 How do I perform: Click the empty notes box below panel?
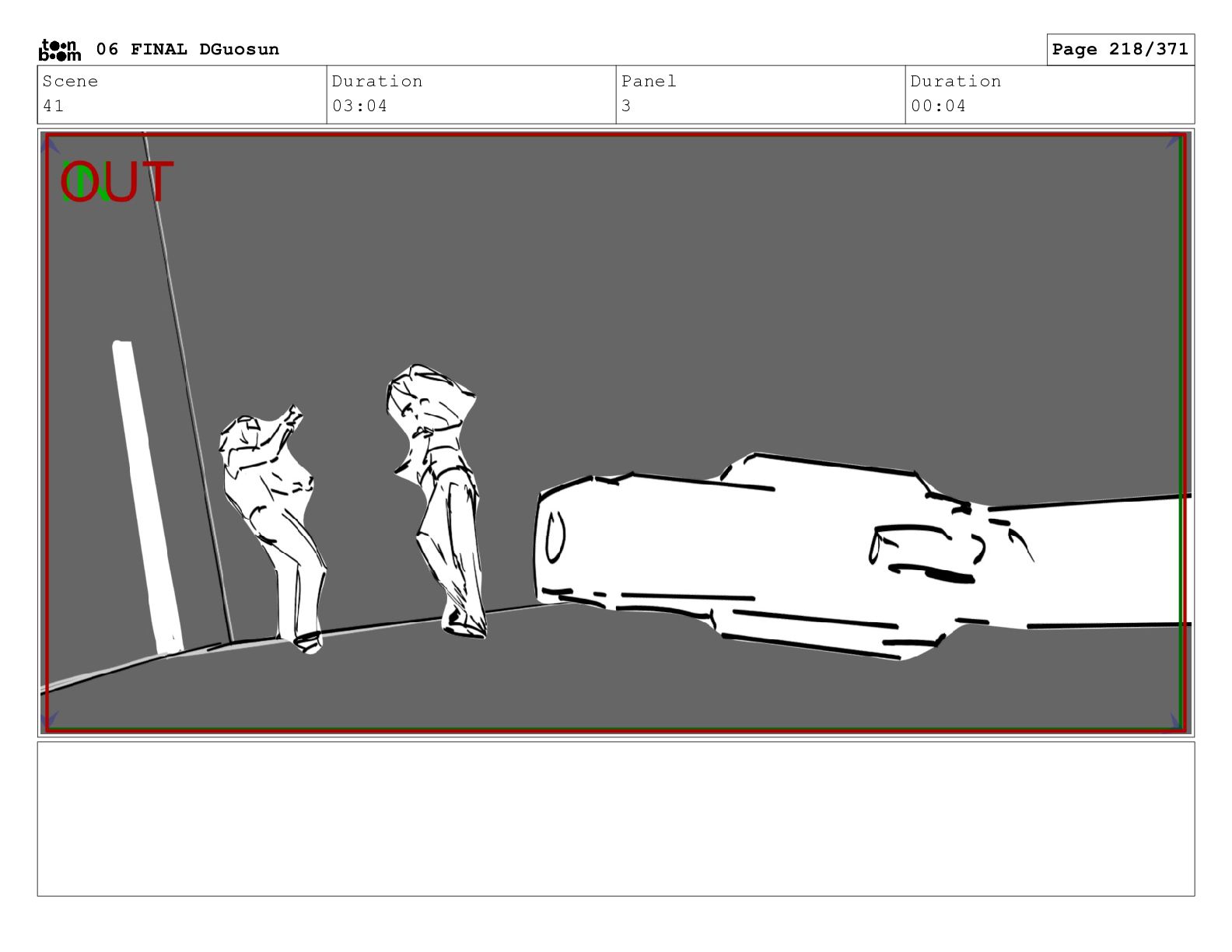click(x=616, y=819)
